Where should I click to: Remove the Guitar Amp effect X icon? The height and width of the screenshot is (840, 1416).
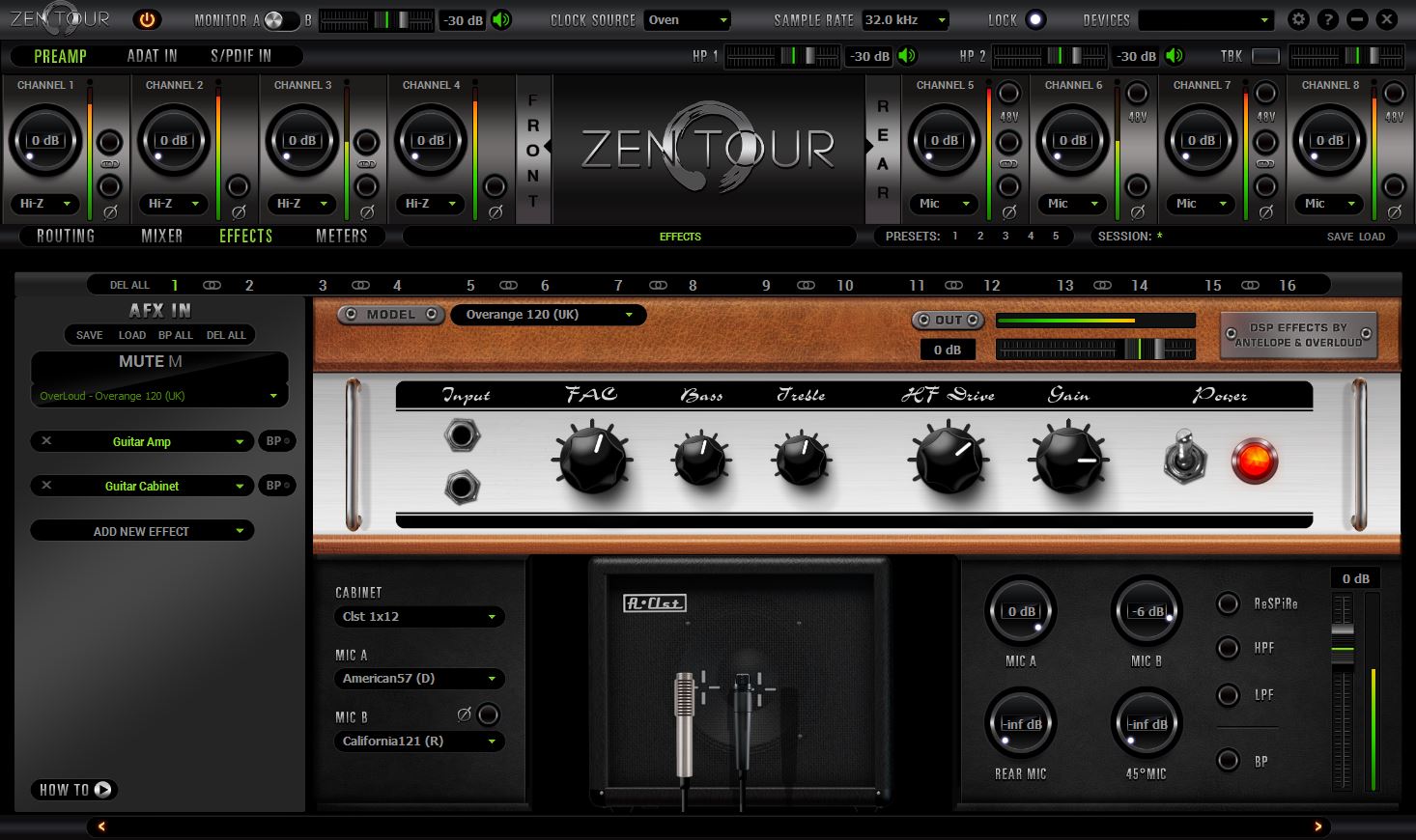coord(46,441)
